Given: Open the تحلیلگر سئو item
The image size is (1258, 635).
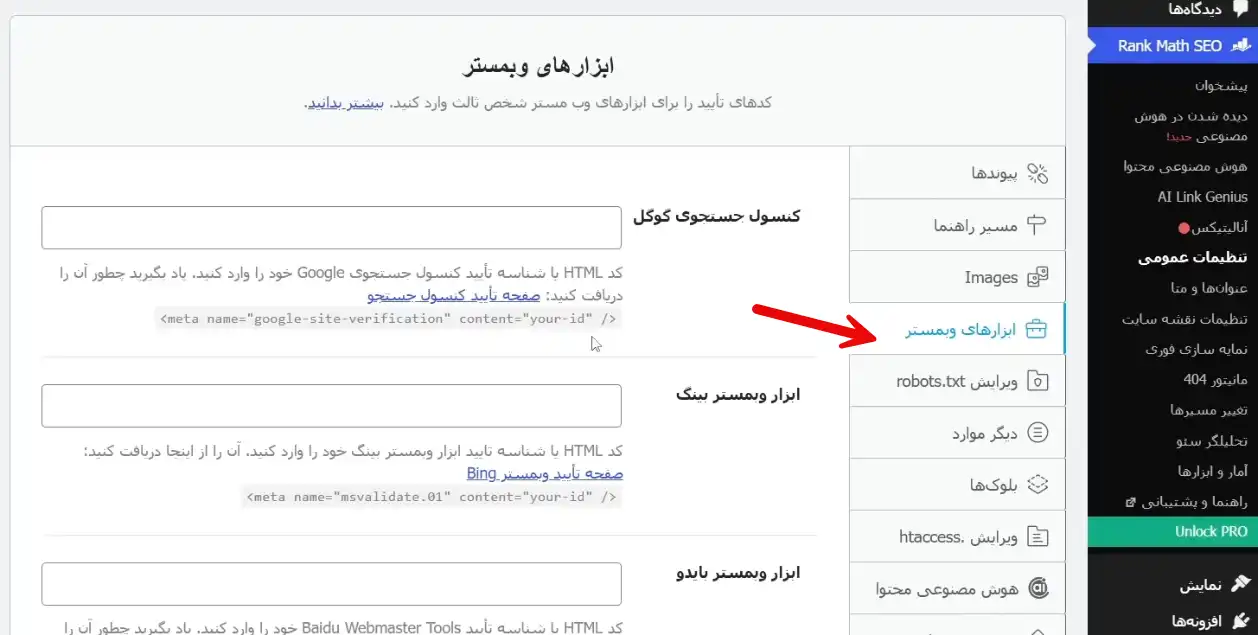Looking at the screenshot, I should (1212, 441).
